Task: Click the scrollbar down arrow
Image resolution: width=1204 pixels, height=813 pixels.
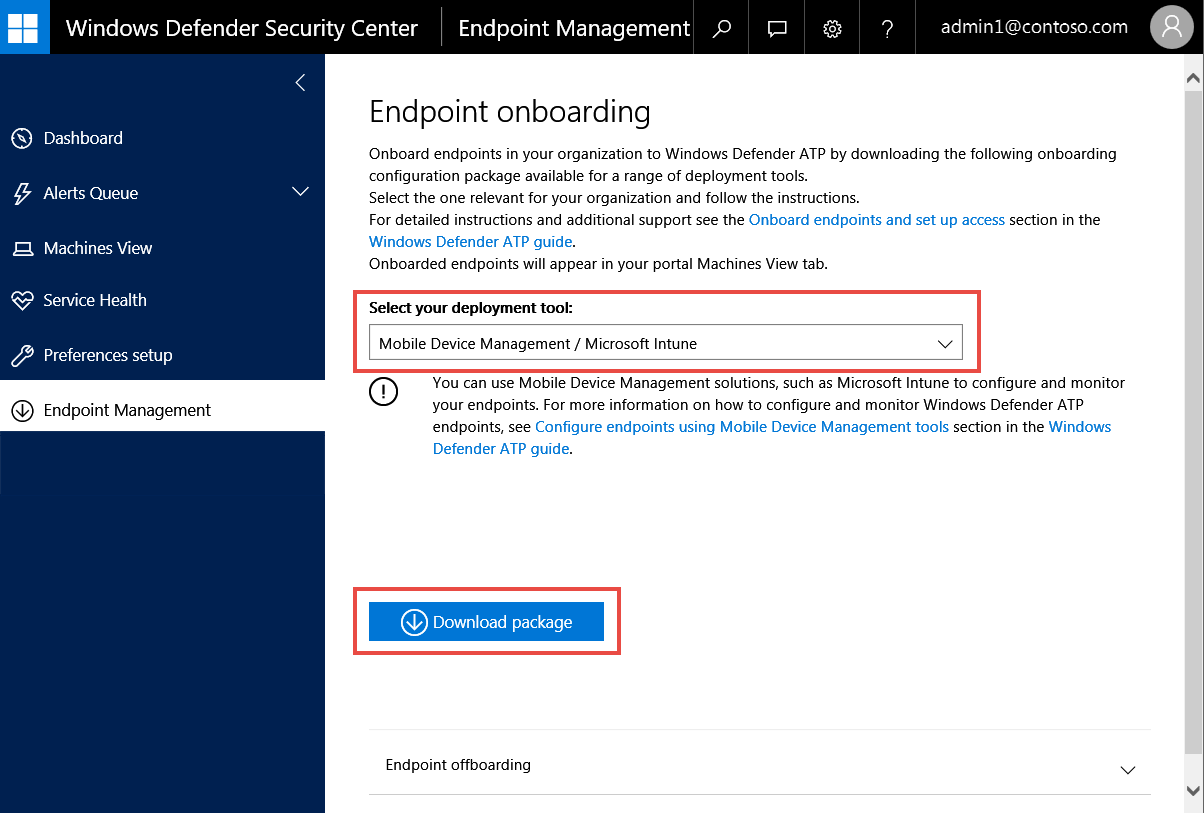Action: pos(1193,791)
